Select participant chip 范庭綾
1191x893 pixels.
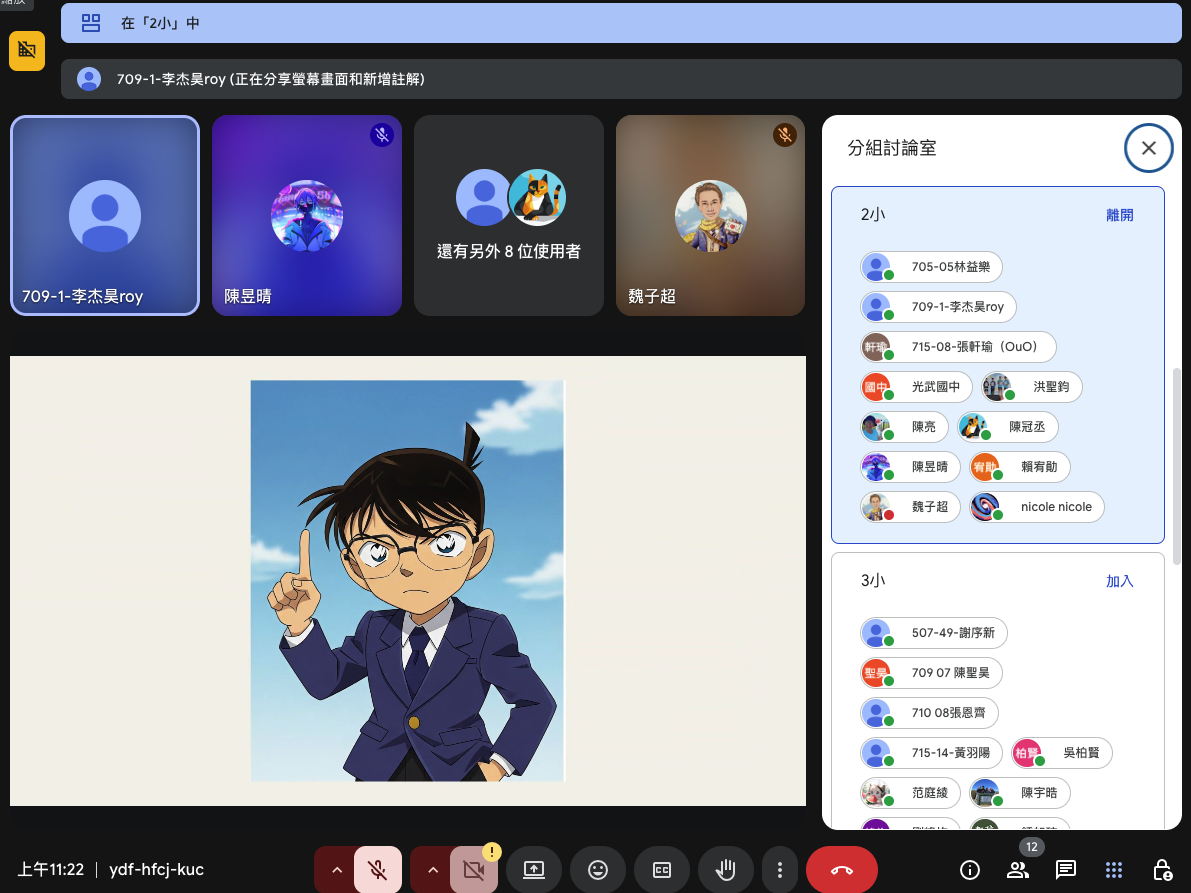point(910,793)
